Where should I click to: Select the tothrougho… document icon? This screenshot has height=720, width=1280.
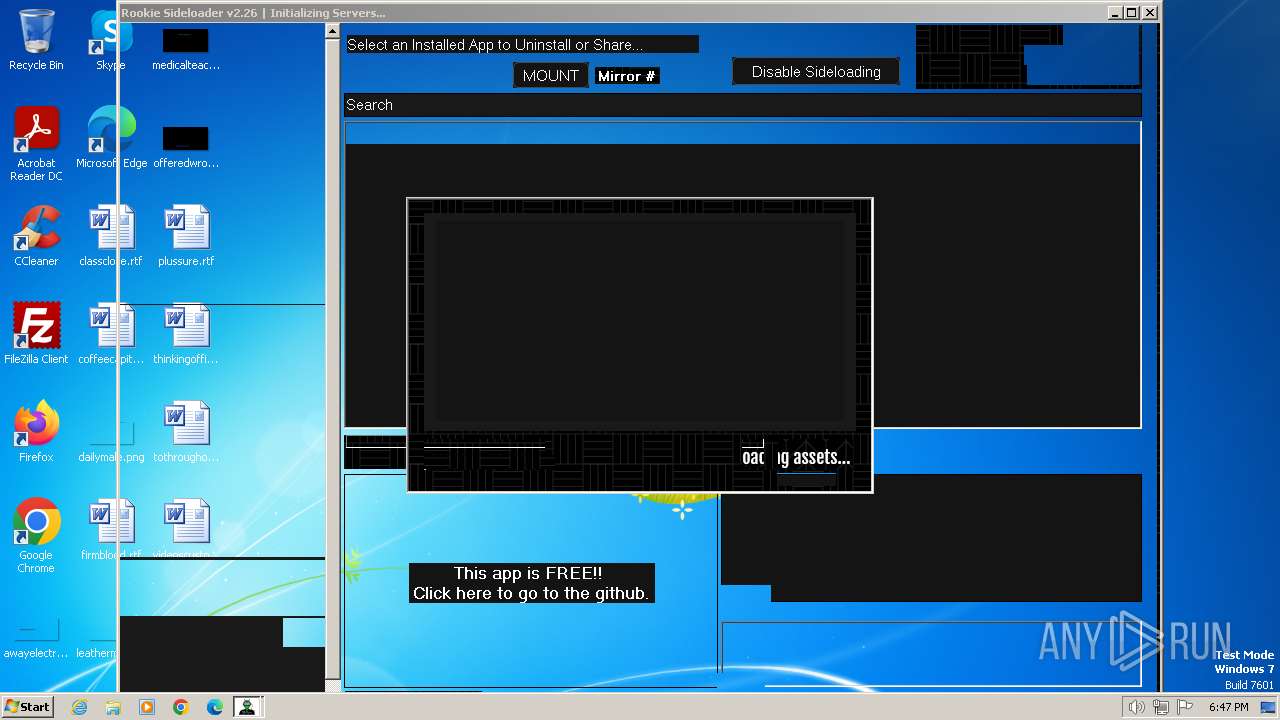pyautogui.click(x=186, y=432)
